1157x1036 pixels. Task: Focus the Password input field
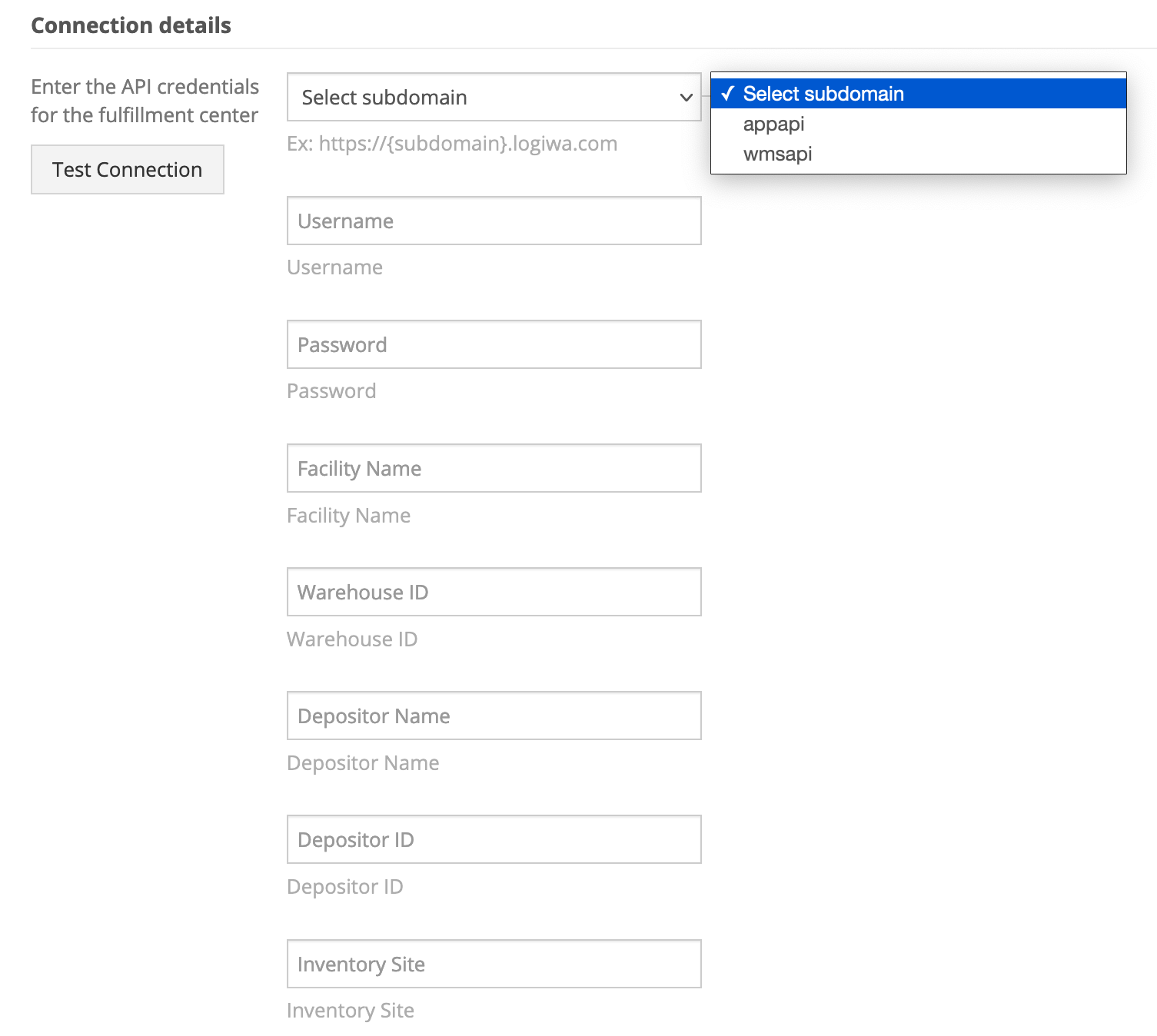494,344
